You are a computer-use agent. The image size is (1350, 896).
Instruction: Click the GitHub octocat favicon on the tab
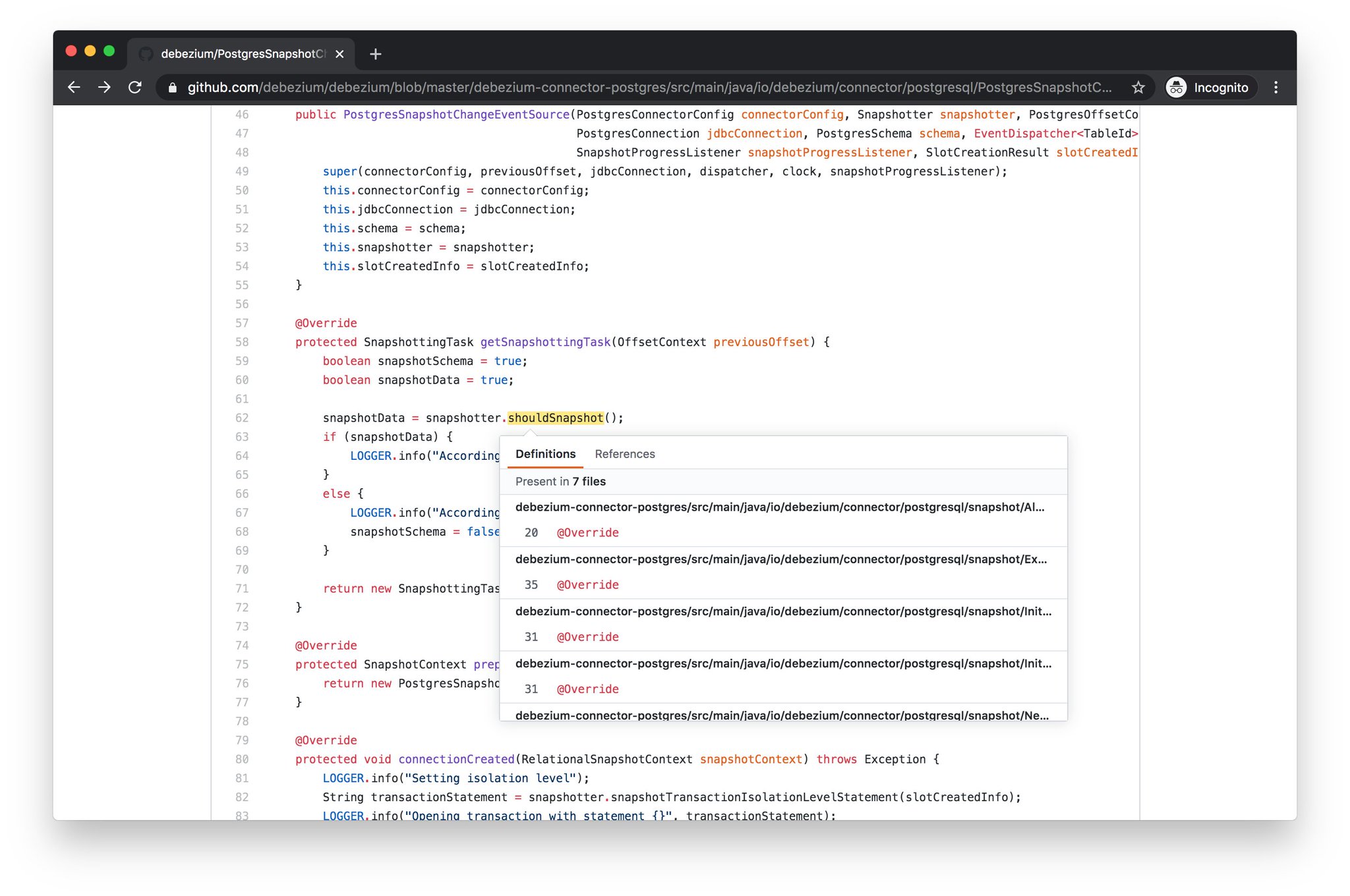click(x=144, y=54)
